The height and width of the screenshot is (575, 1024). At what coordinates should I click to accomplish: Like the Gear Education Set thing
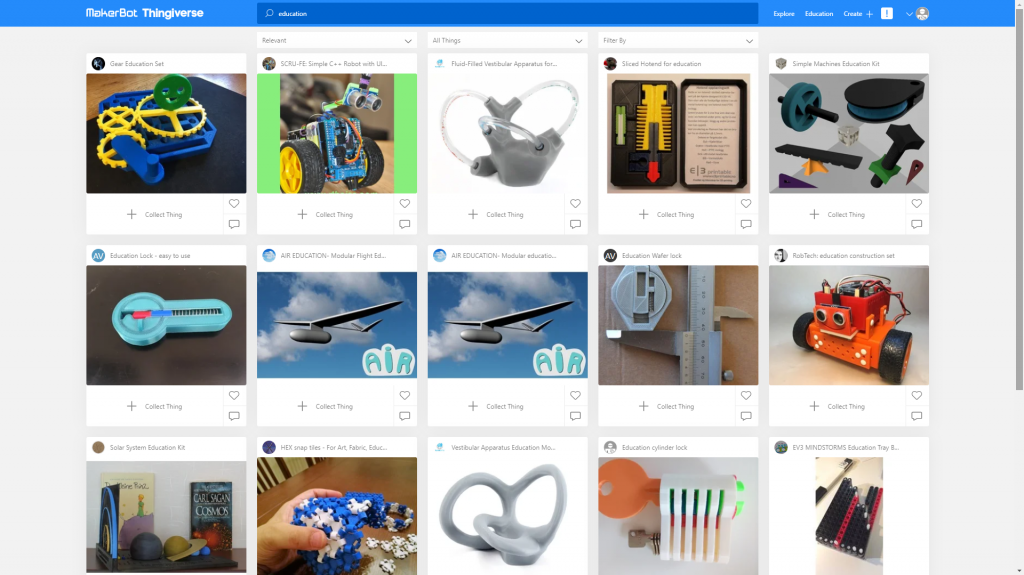coord(234,203)
